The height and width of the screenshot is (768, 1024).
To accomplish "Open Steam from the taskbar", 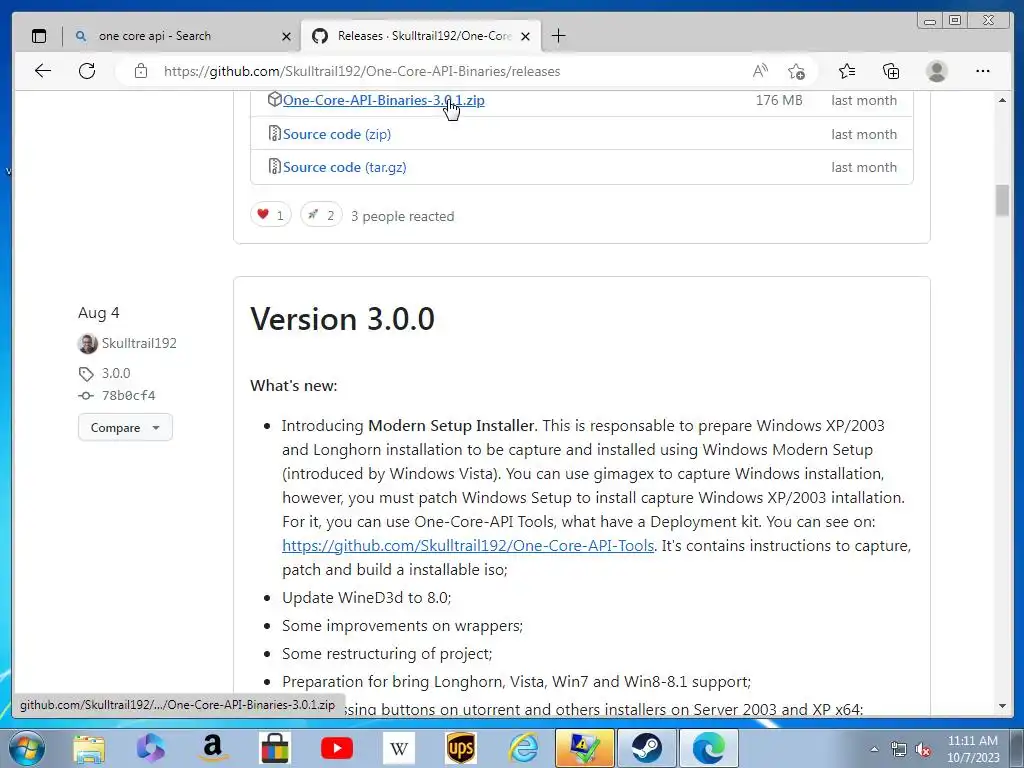I will [x=647, y=748].
